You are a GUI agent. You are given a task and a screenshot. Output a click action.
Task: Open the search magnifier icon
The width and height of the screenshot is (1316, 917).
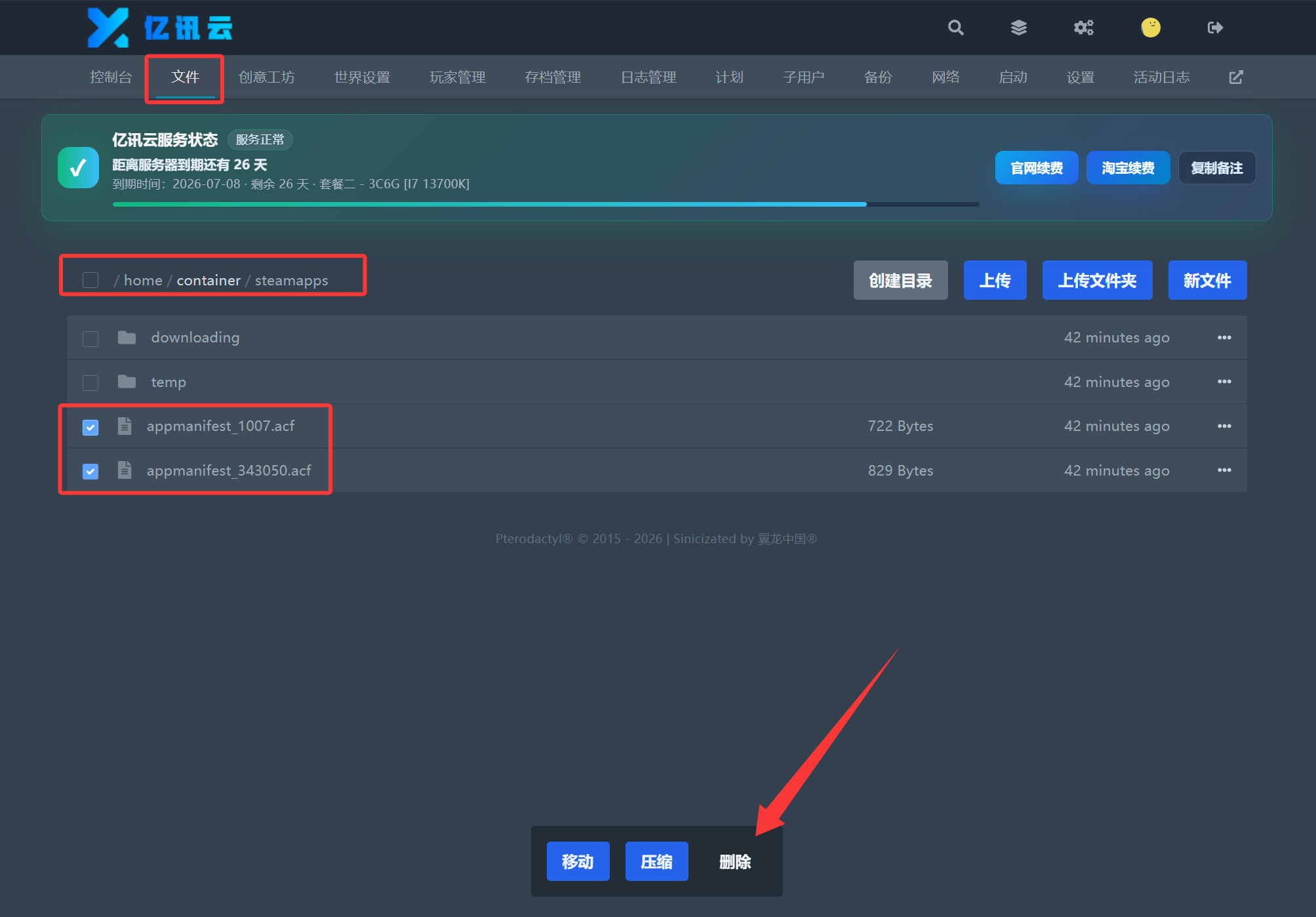[955, 28]
